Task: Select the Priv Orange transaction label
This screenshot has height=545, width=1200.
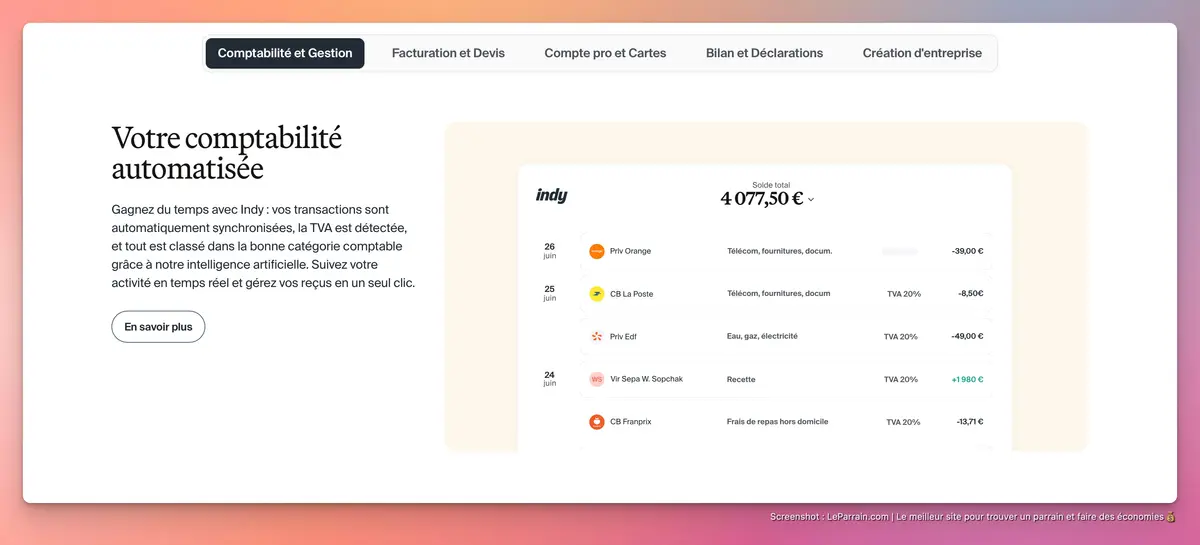Action: 630,251
